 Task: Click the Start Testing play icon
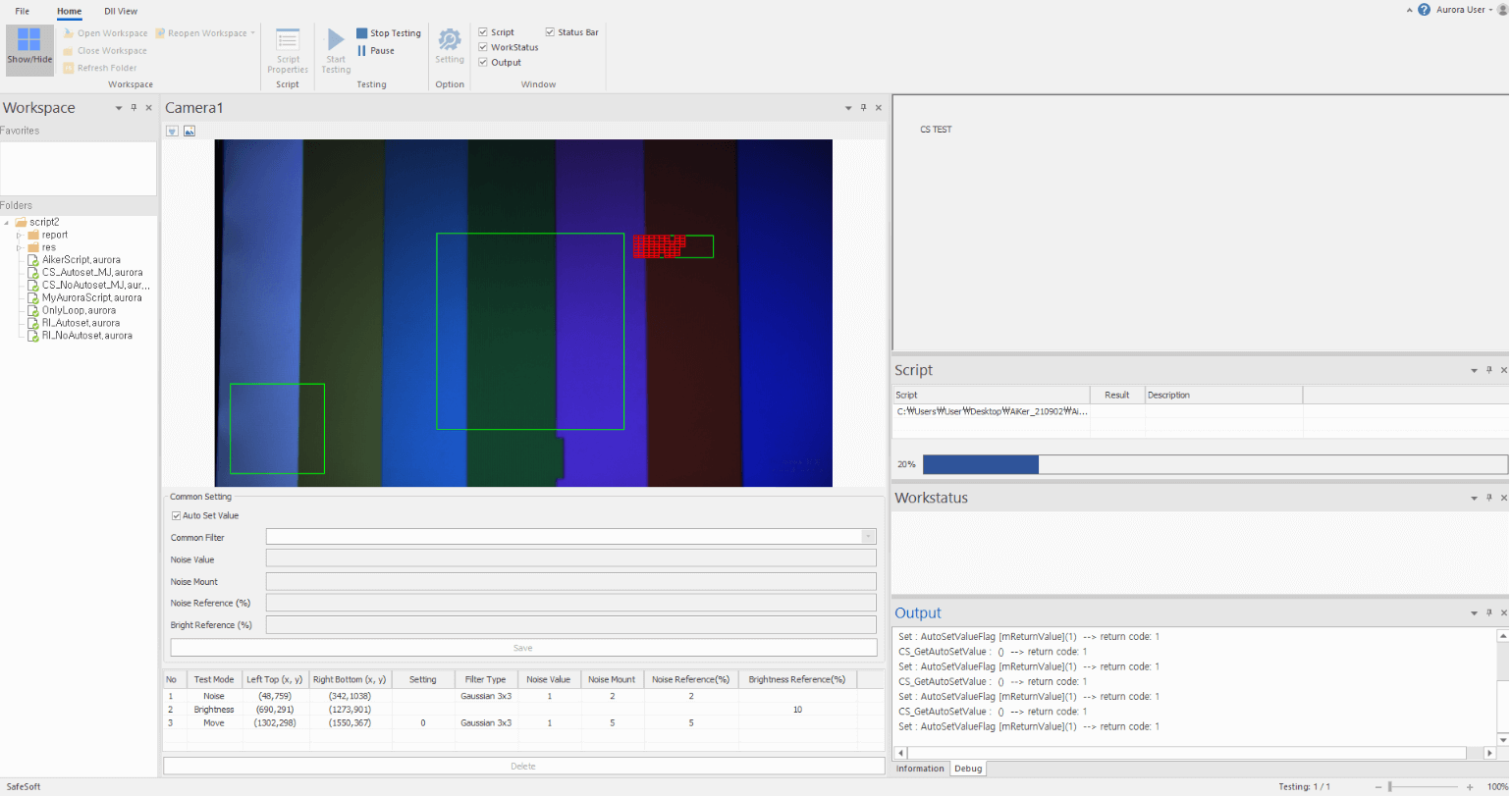[336, 39]
